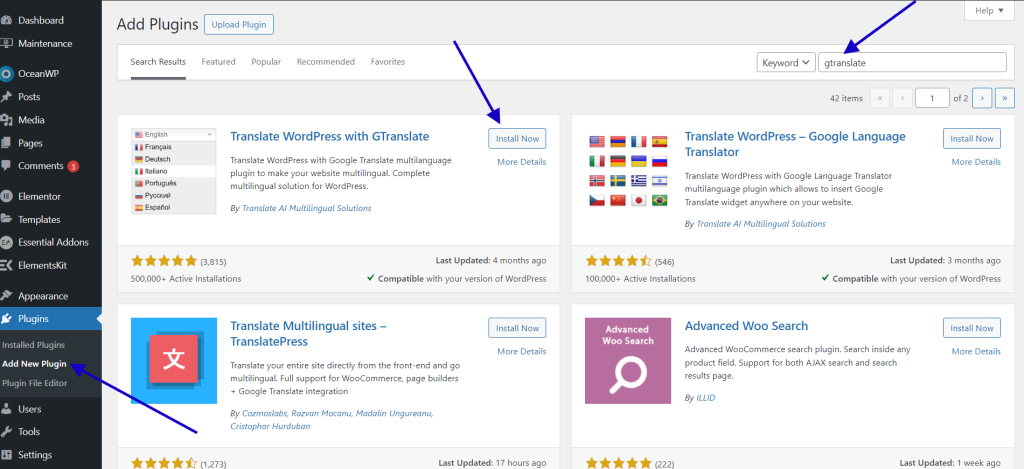Viewport: 1024px width, 469px height.
Task: Open Pages in the sidebar
Action: [30, 143]
